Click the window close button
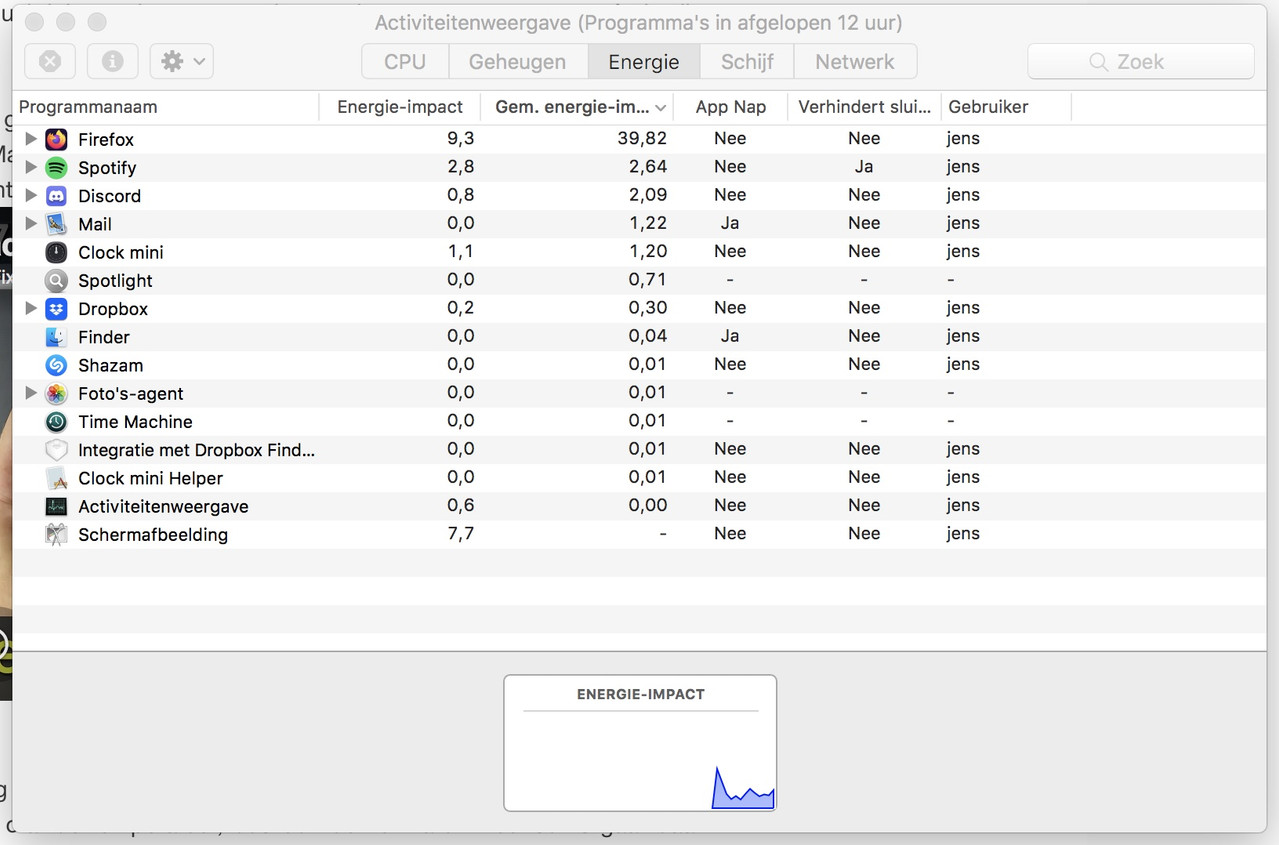1279x845 pixels. 35,22
